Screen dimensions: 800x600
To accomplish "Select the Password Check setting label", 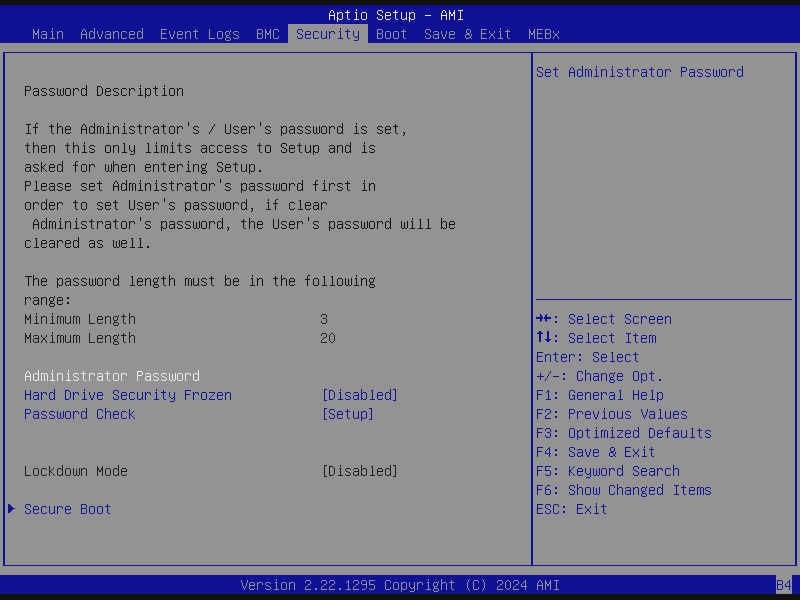I will (x=79, y=414).
